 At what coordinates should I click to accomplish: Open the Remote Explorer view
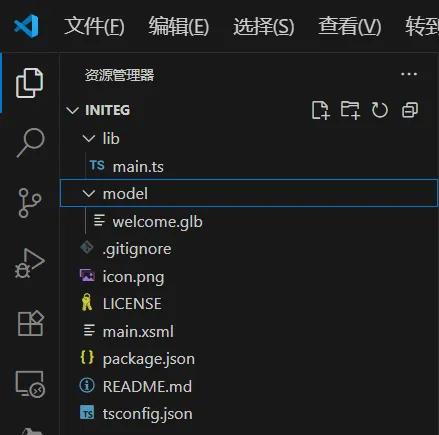pyautogui.click(x=30, y=384)
